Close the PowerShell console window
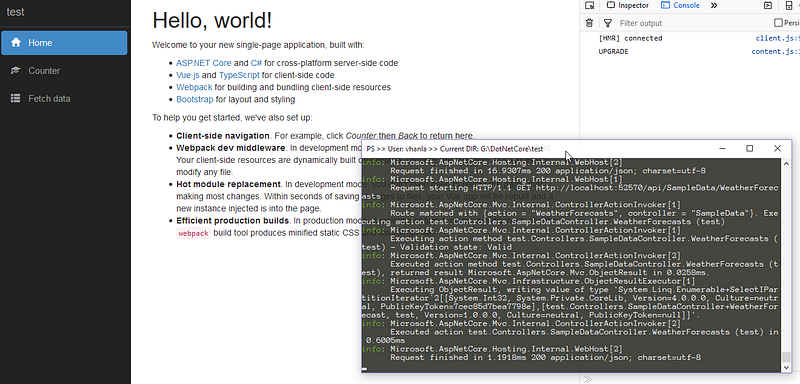 [777, 148]
